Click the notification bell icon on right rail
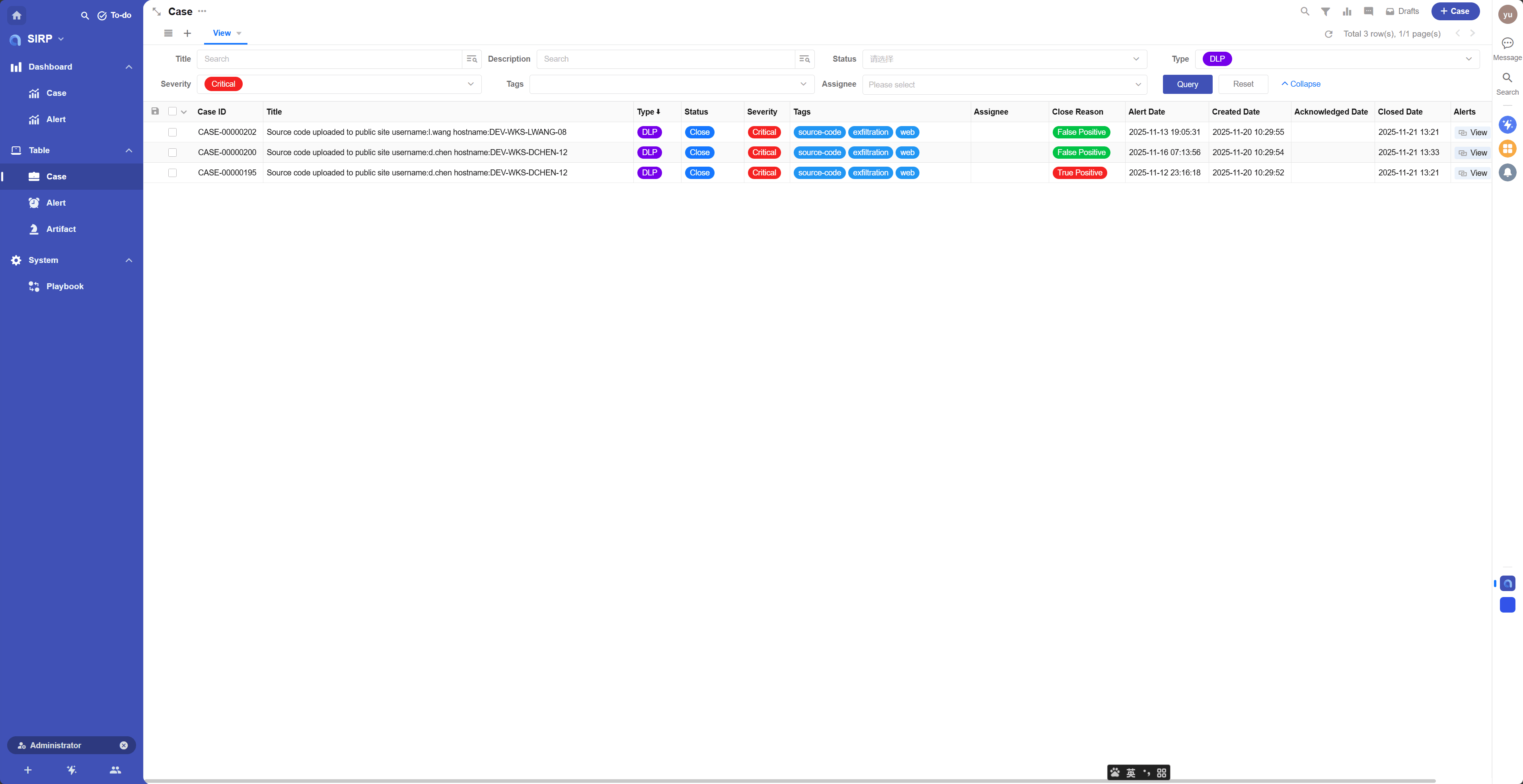Image resolution: width=1523 pixels, height=784 pixels. (1507, 173)
